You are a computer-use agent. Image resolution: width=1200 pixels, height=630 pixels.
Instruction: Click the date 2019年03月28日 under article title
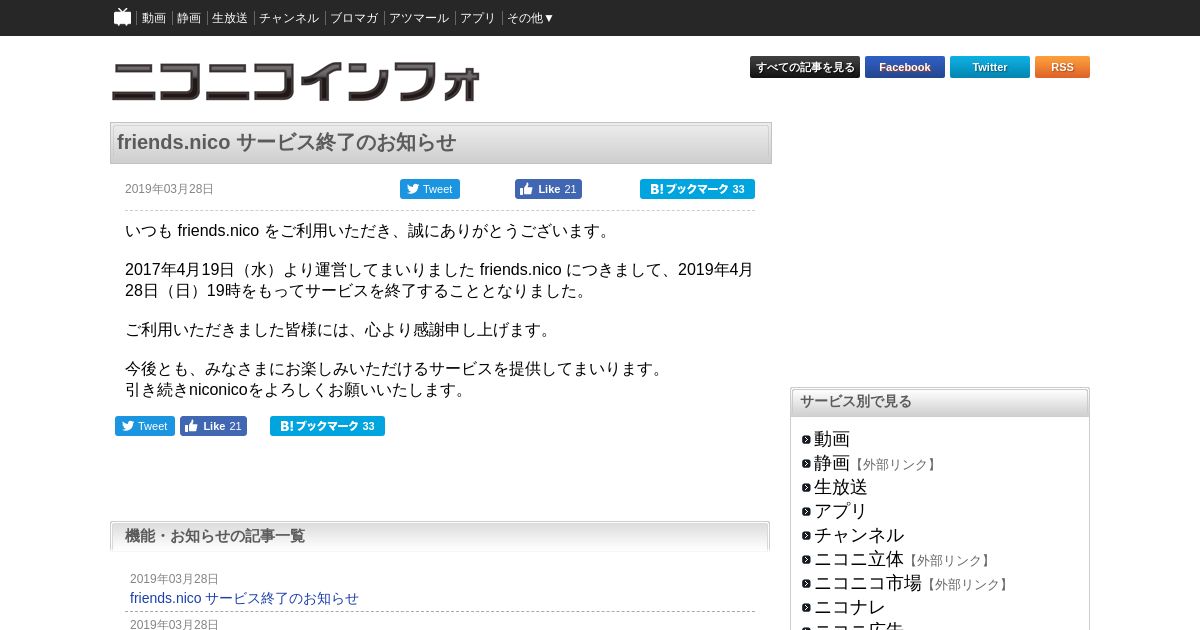pyautogui.click(x=170, y=189)
